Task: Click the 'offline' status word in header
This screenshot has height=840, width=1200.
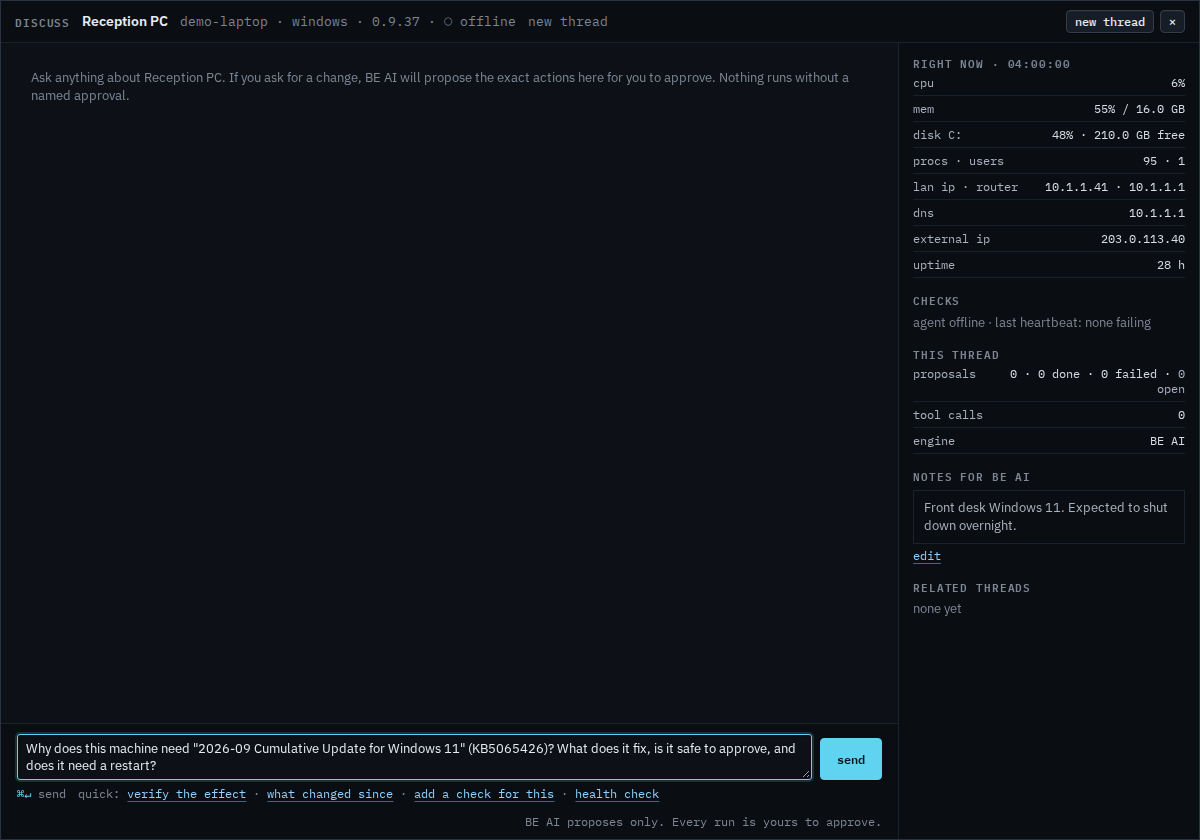Action: [488, 22]
